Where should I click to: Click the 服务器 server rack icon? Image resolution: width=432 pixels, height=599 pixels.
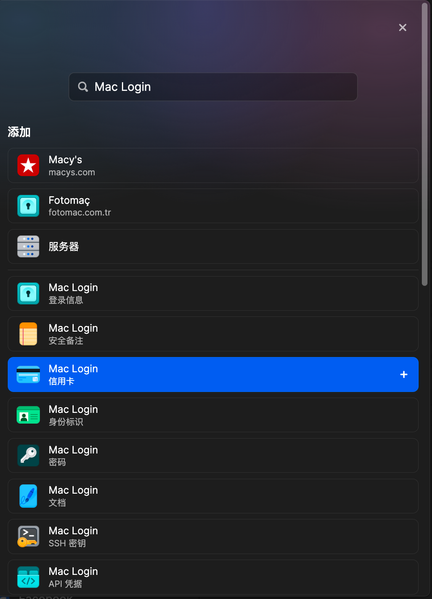pos(28,246)
